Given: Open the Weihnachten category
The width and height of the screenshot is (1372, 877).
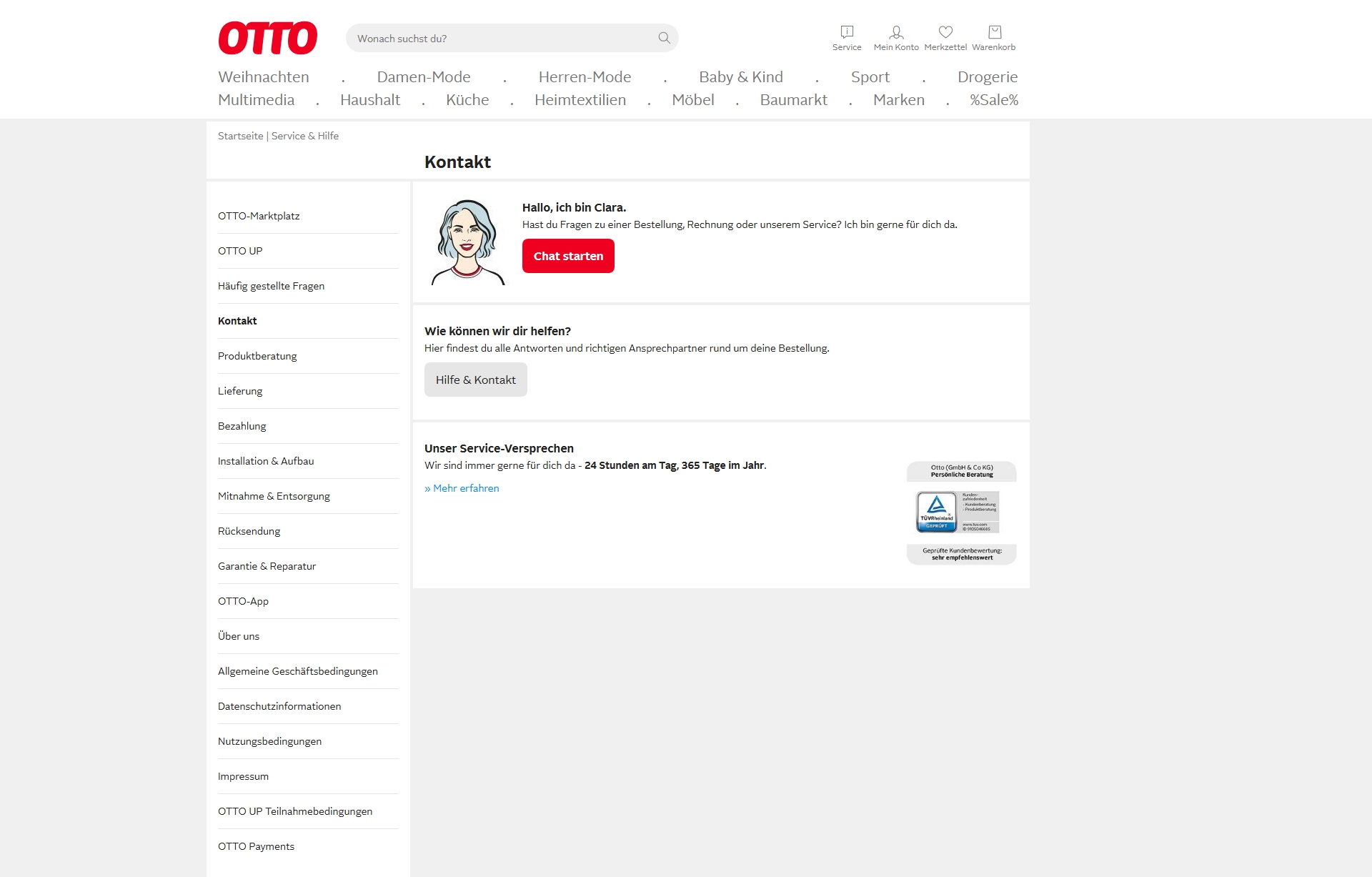Looking at the screenshot, I should (264, 77).
